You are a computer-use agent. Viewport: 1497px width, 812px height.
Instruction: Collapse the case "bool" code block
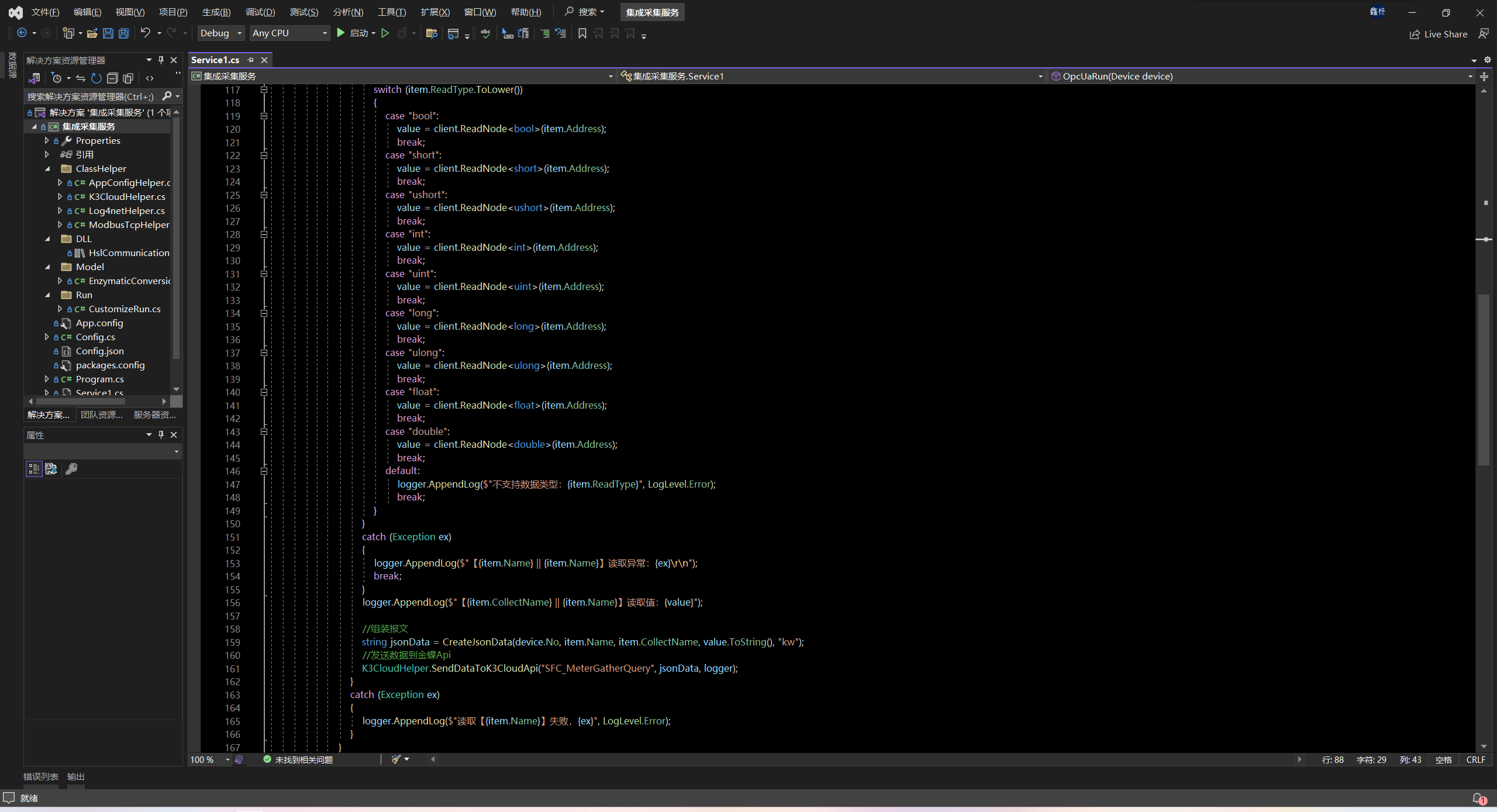(264, 116)
